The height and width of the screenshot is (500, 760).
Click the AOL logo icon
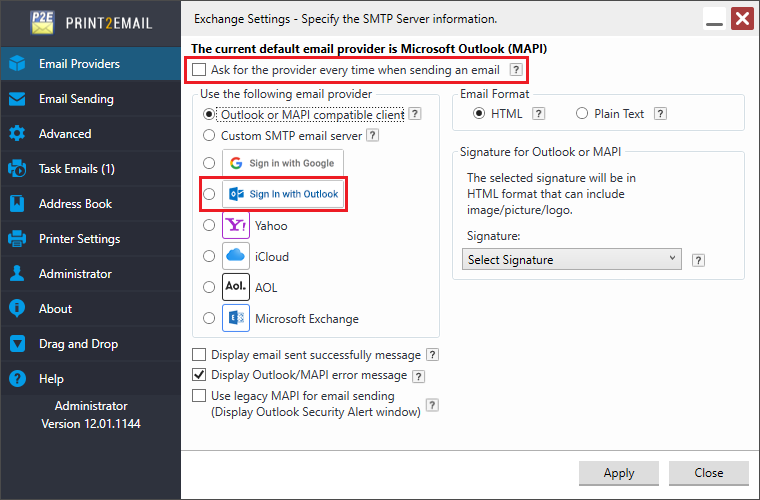point(236,287)
